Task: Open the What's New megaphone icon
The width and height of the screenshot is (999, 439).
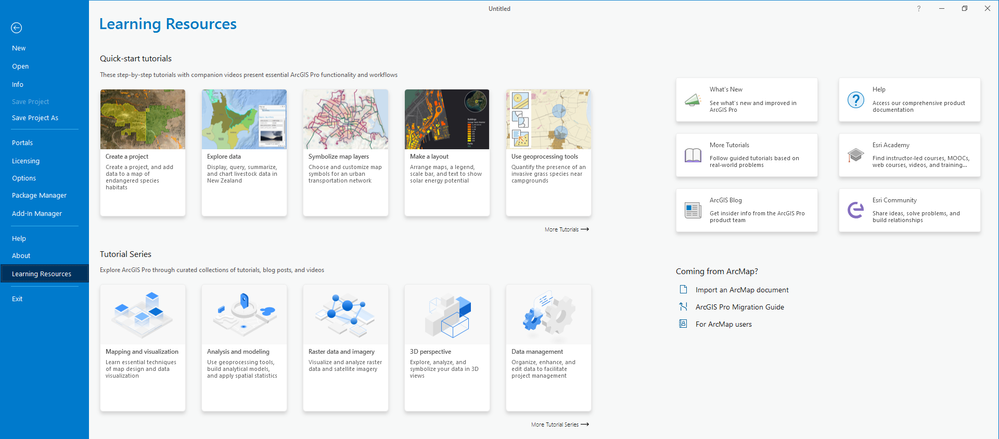Action: point(693,100)
